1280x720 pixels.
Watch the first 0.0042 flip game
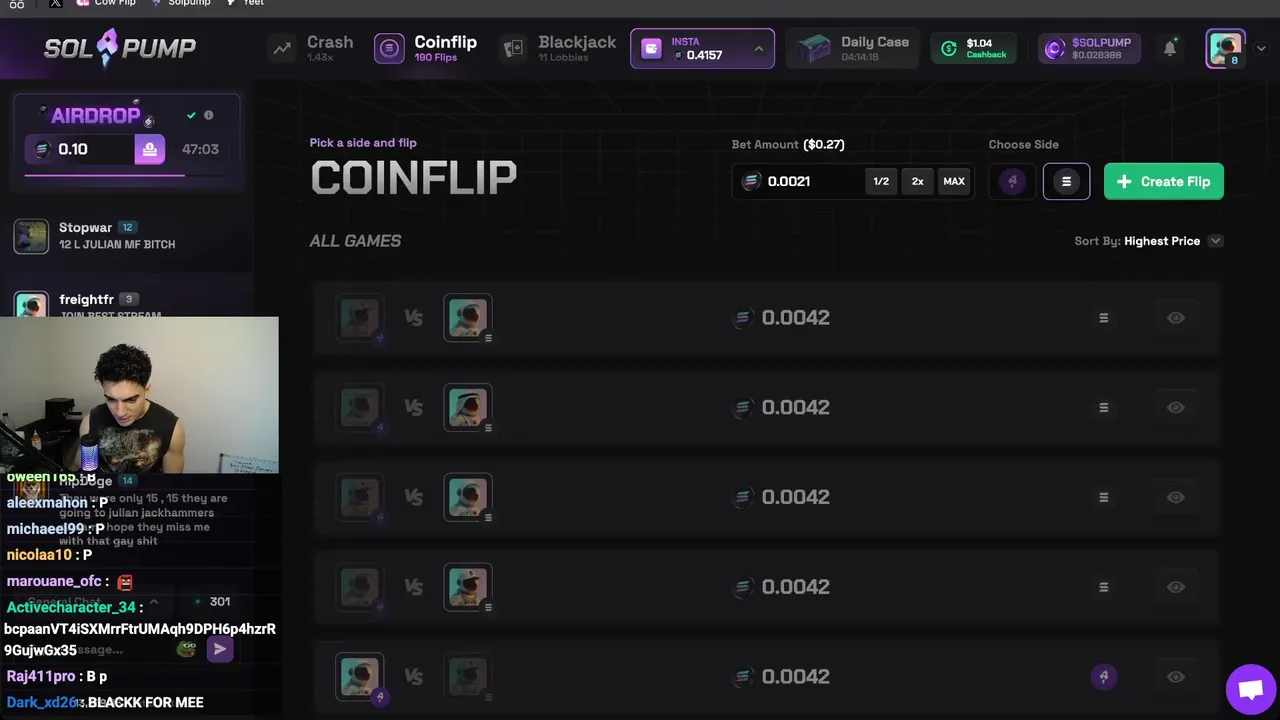coord(1175,318)
